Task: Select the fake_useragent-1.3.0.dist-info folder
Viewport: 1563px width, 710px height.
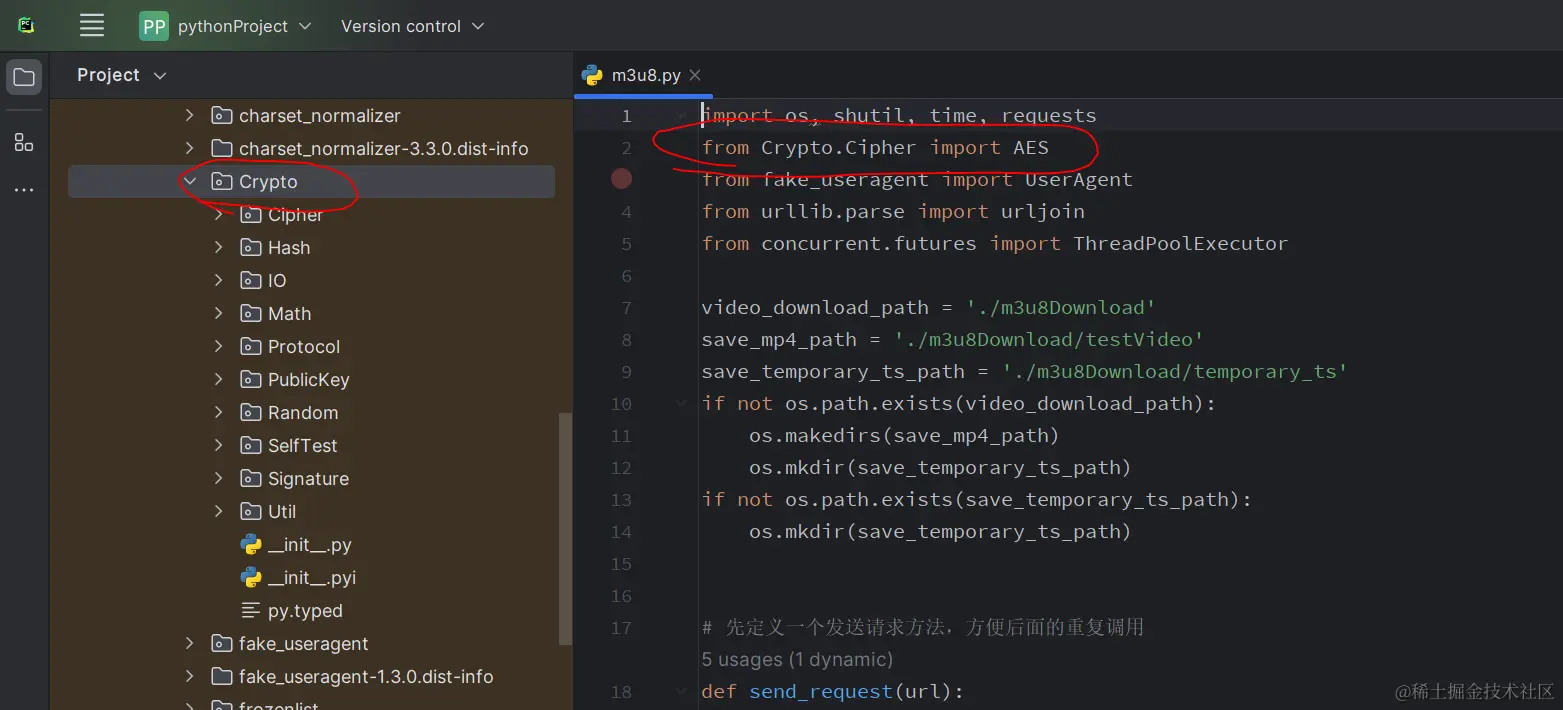Action: point(366,677)
